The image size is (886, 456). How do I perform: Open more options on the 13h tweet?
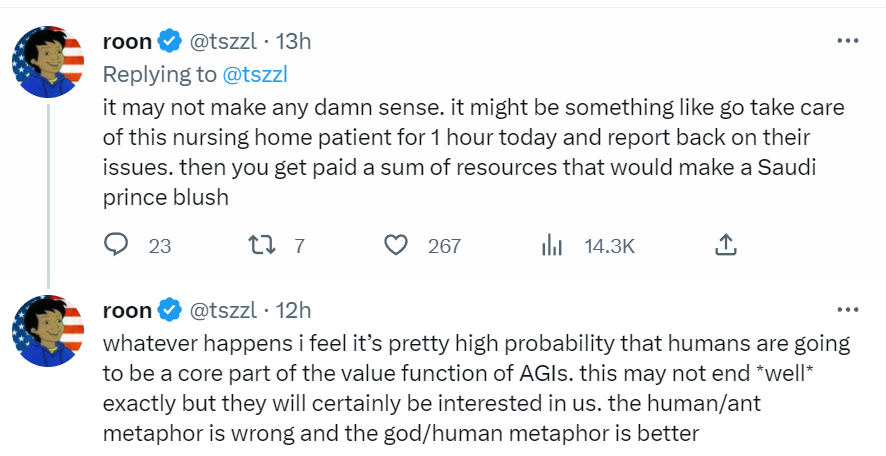848,41
